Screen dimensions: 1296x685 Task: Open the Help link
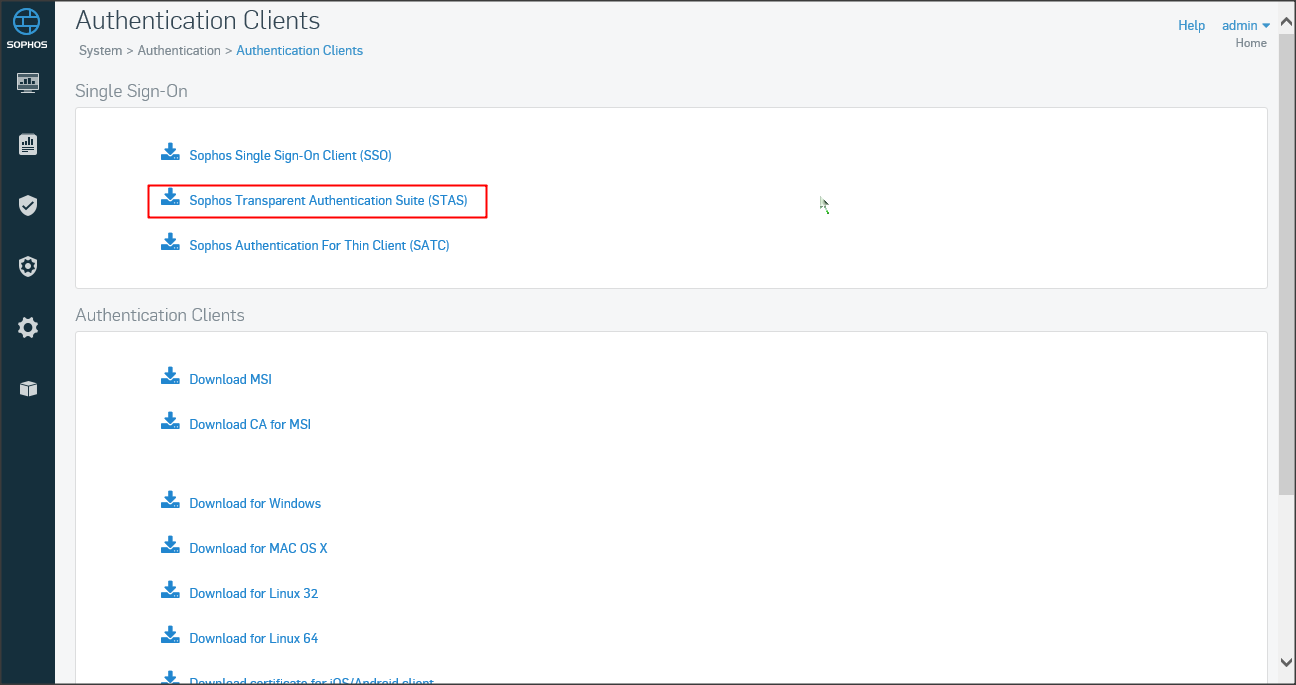[1191, 25]
